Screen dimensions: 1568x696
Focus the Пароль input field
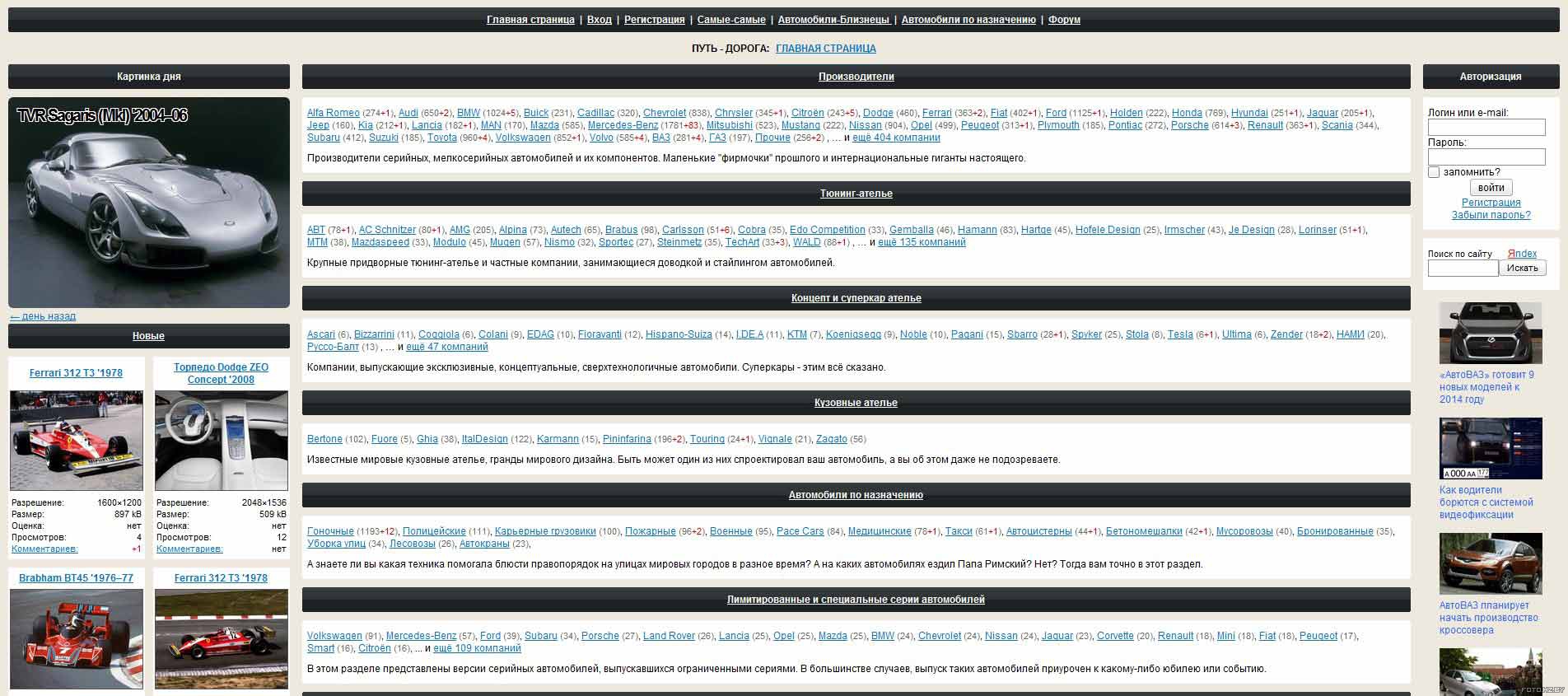click(x=1486, y=156)
